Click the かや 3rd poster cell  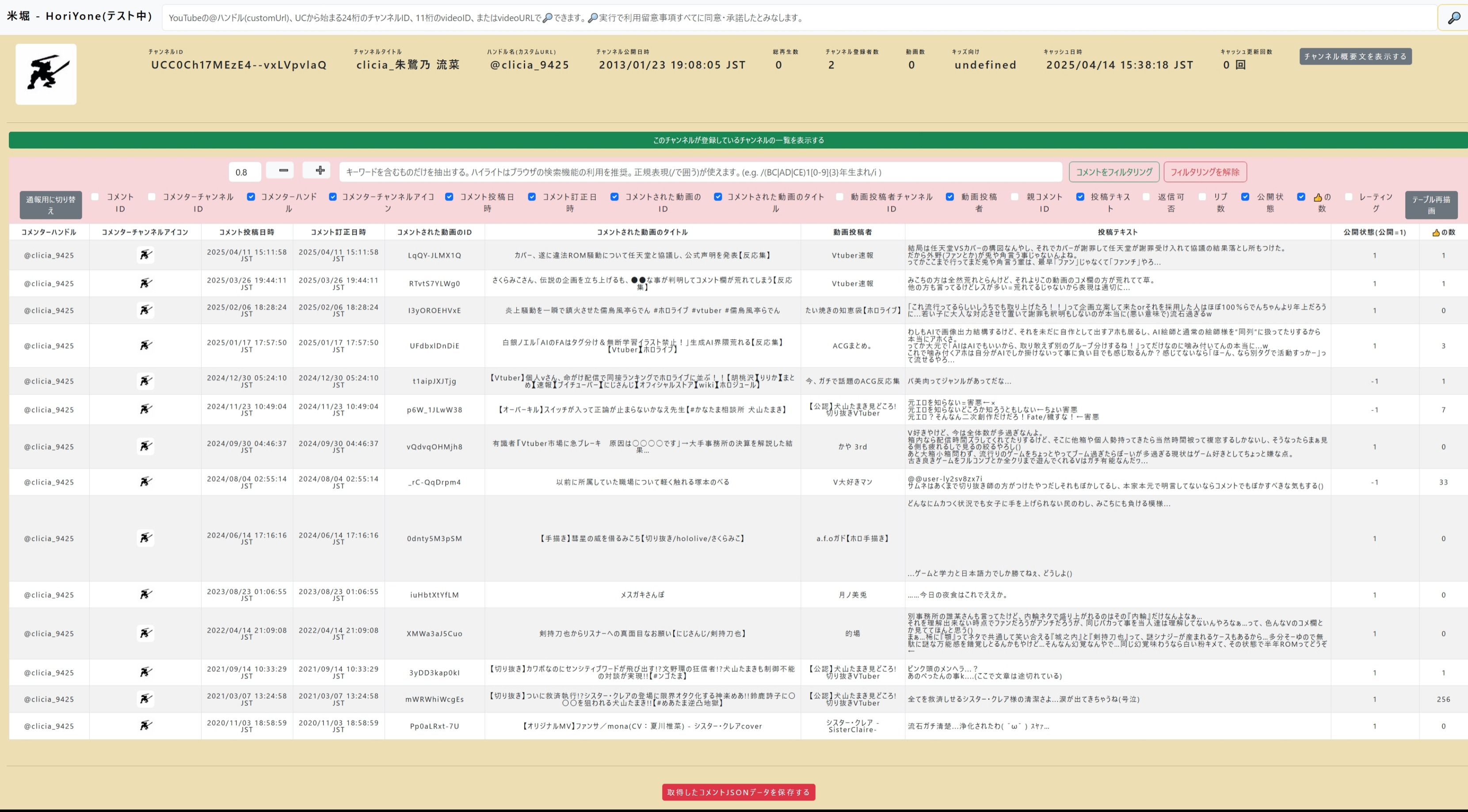pos(853,447)
